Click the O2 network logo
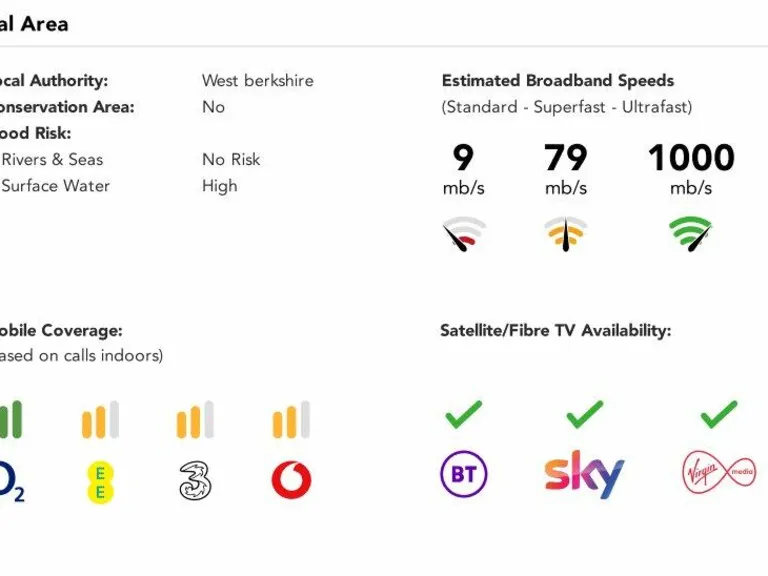The height and width of the screenshot is (576, 768). coord(10,481)
